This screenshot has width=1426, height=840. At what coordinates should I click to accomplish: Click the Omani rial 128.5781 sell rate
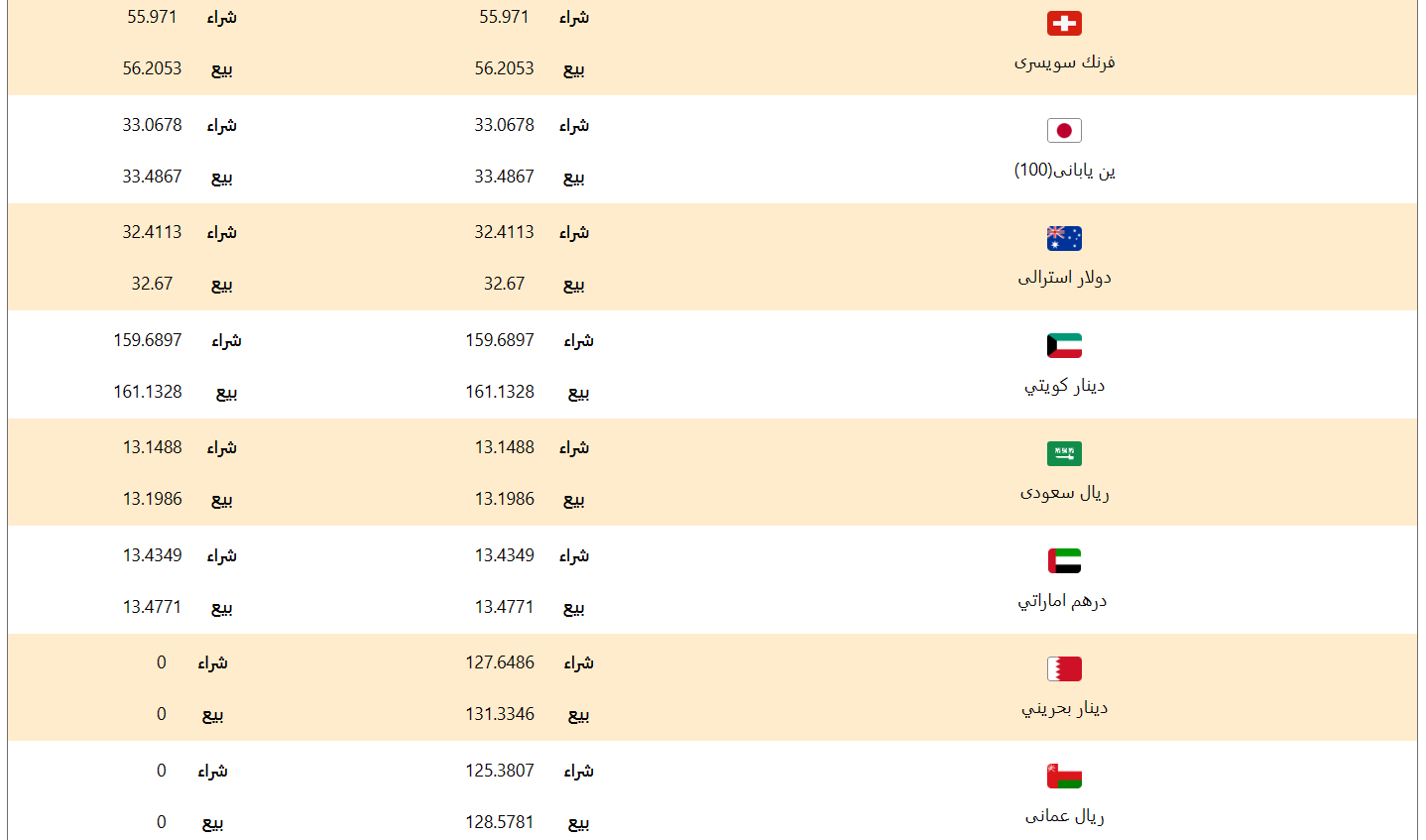click(500, 822)
